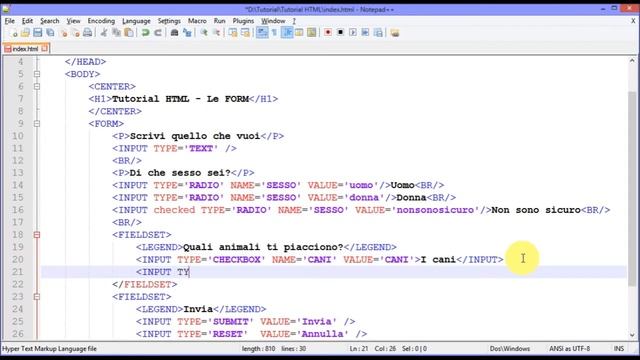Copy selection using the toolbar copy icon
Screen dimensions: 640x360
tap(116, 33)
